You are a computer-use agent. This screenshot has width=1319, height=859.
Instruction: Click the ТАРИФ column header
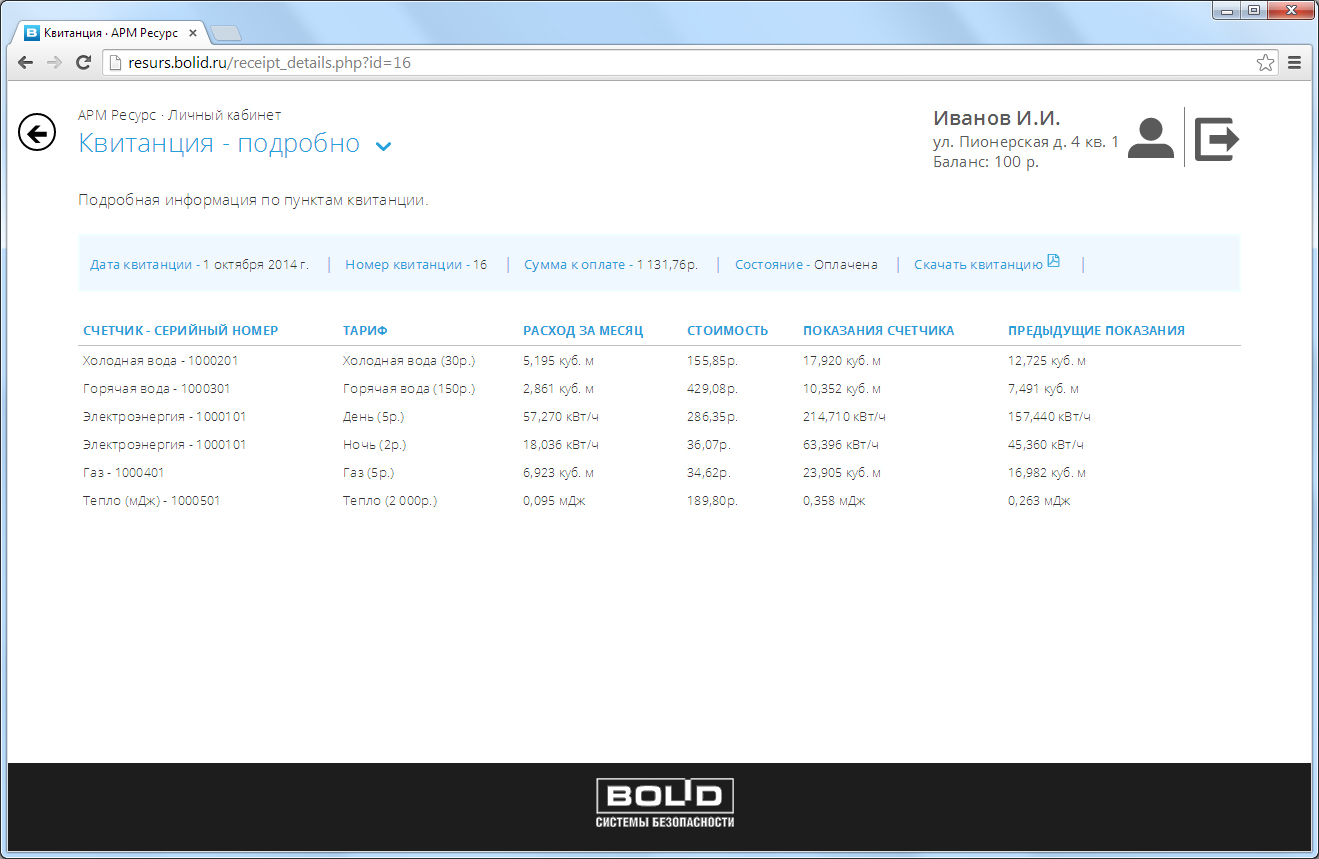[x=365, y=331]
